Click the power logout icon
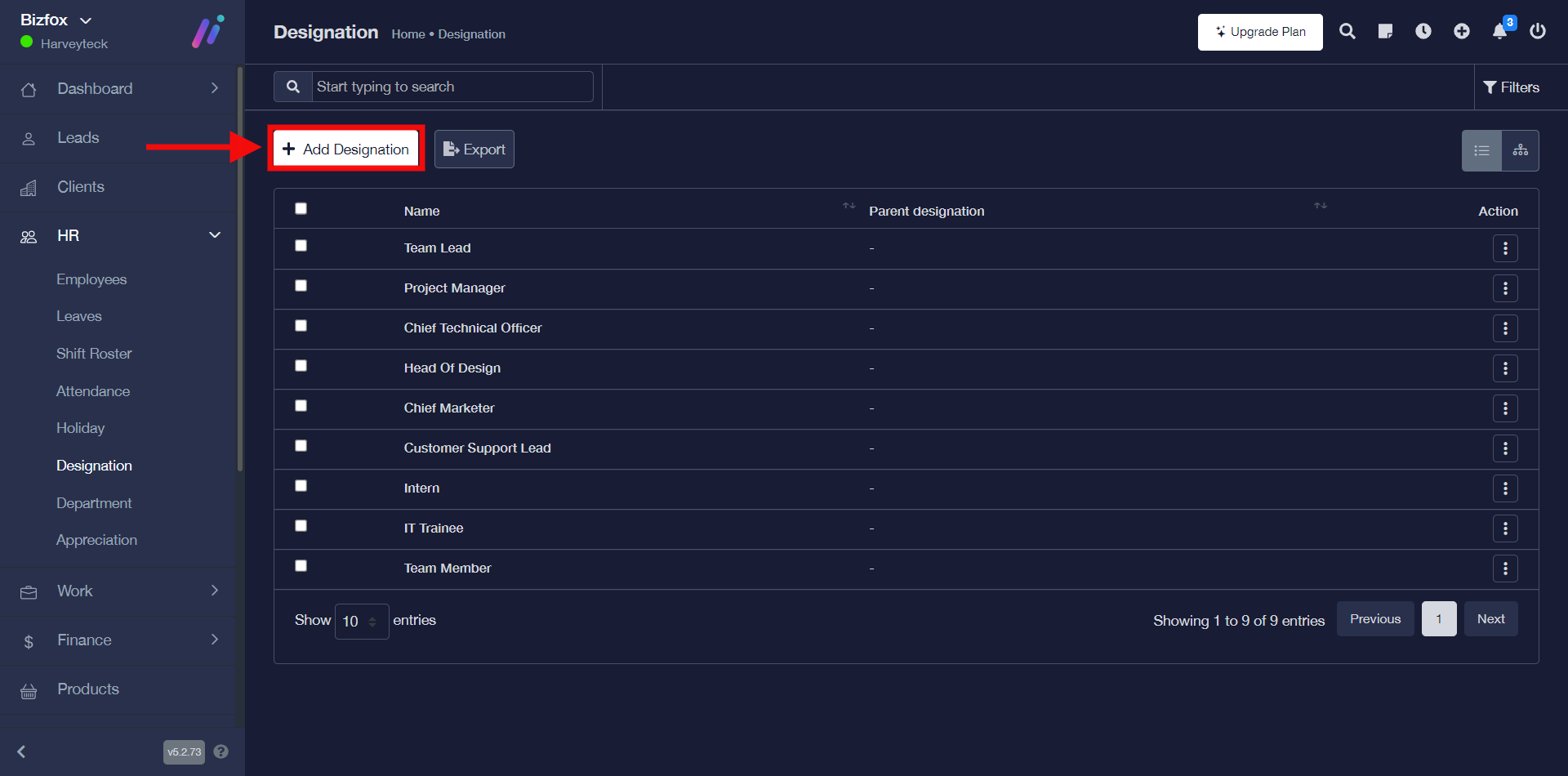 pos(1537,32)
